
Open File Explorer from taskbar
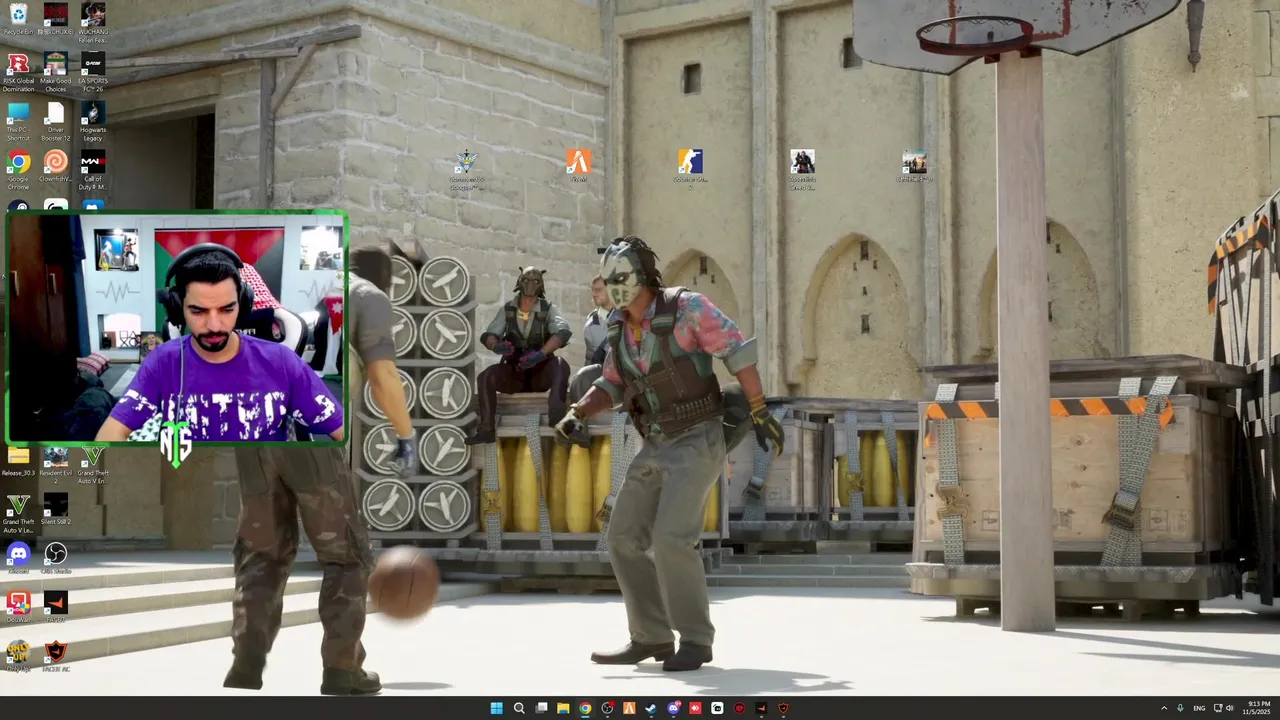(x=563, y=708)
